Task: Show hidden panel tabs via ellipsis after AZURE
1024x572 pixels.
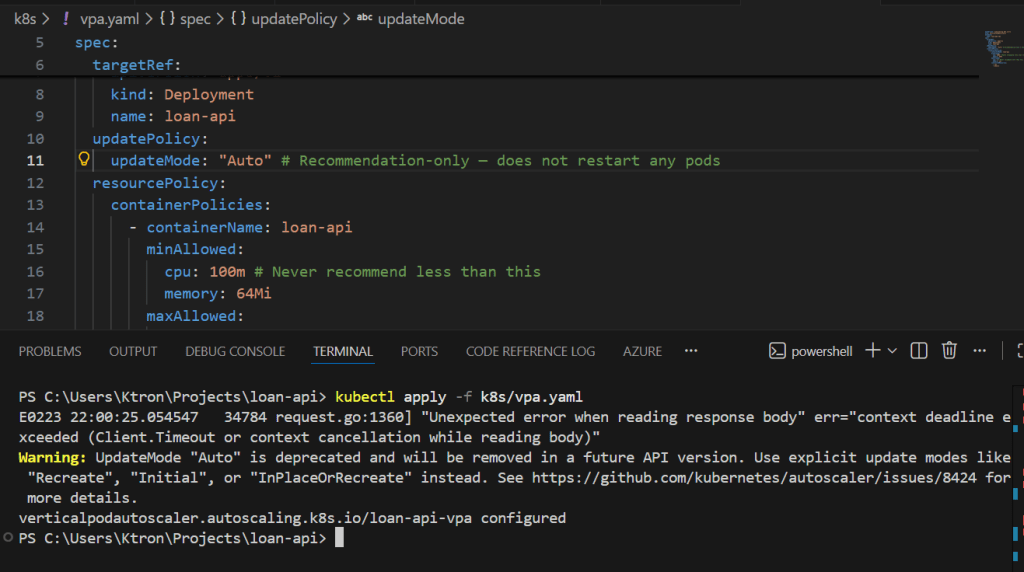Action: [690, 351]
